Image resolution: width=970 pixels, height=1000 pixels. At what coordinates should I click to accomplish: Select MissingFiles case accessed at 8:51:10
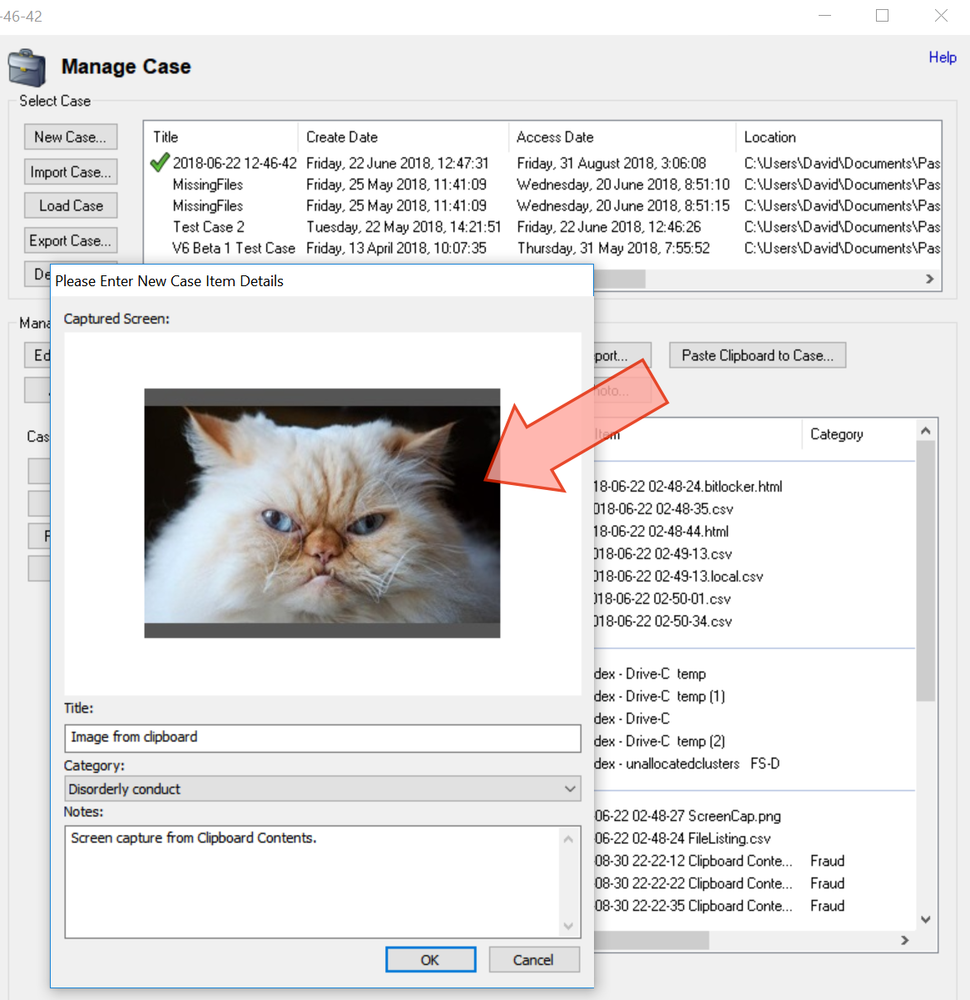[x=545, y=185]
